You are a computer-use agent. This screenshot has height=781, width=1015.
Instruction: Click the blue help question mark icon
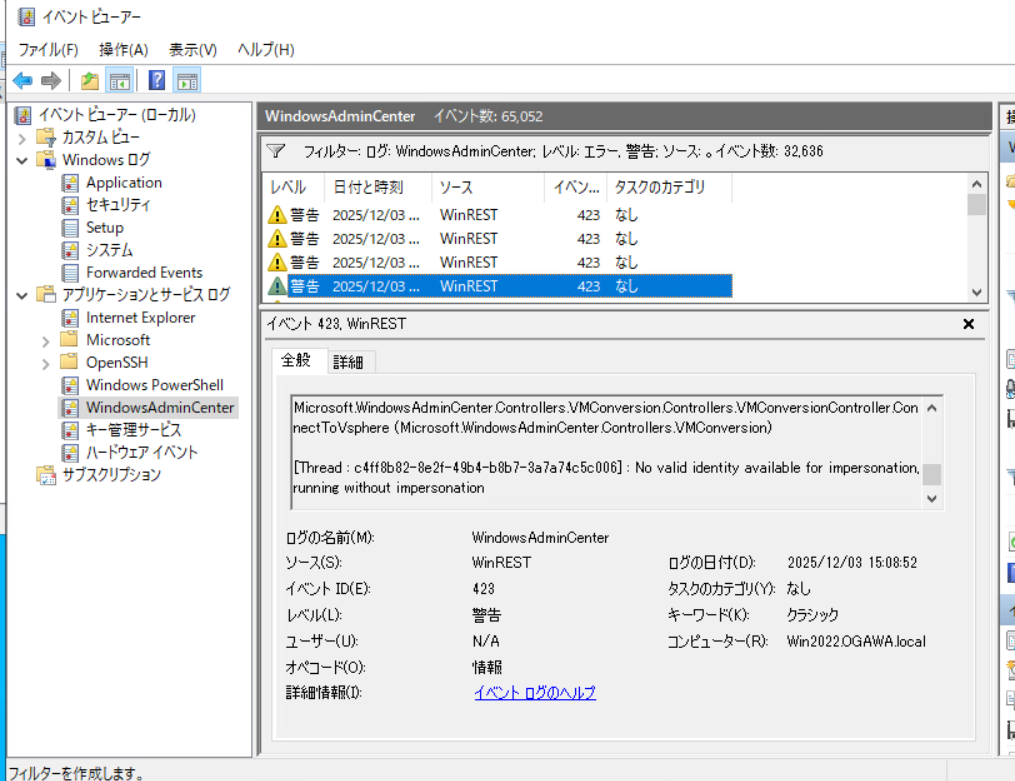click(x=157, y=81)
